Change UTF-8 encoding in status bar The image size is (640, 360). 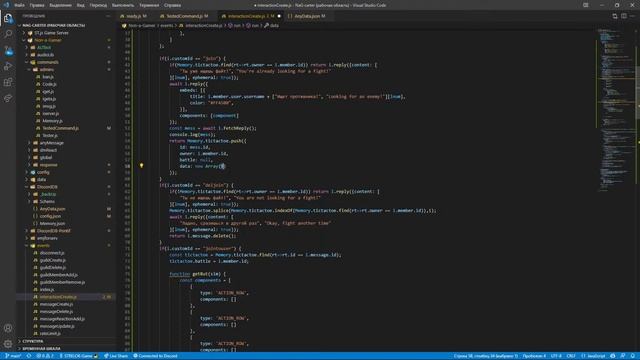(556, 356)
